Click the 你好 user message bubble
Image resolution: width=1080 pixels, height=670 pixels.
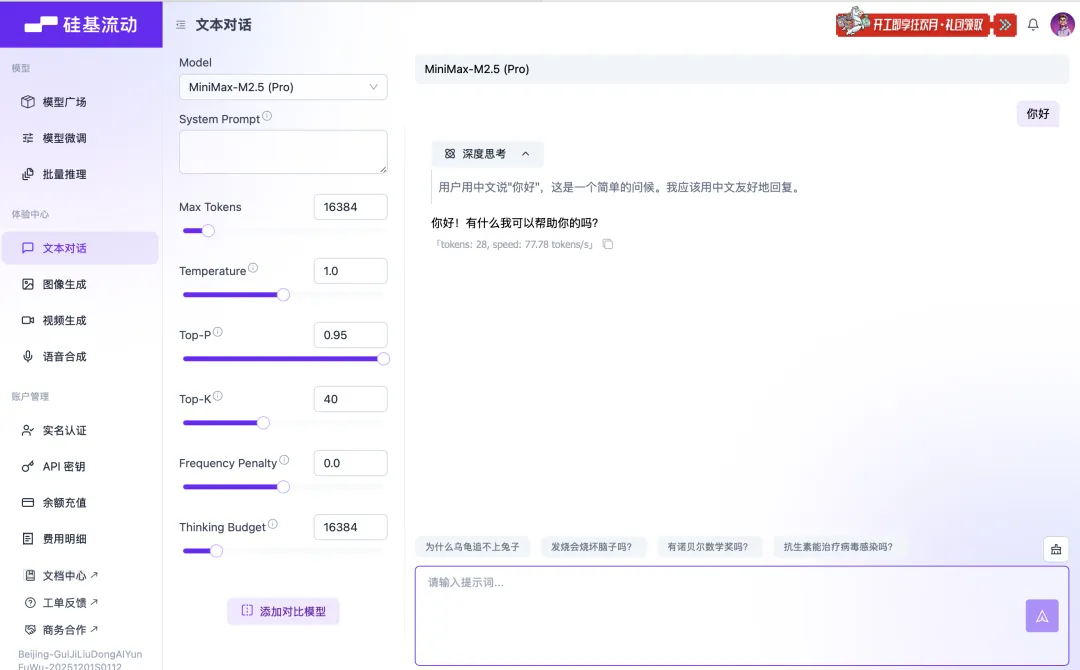(1038, 114)
